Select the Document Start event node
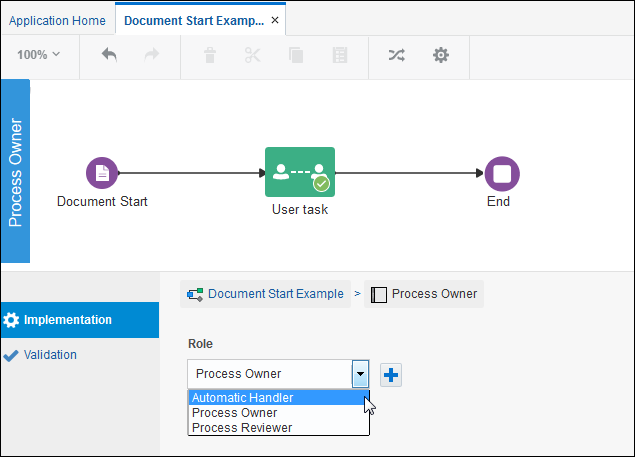The width and height of the screenshot is (635, 457). pos(102,173)
